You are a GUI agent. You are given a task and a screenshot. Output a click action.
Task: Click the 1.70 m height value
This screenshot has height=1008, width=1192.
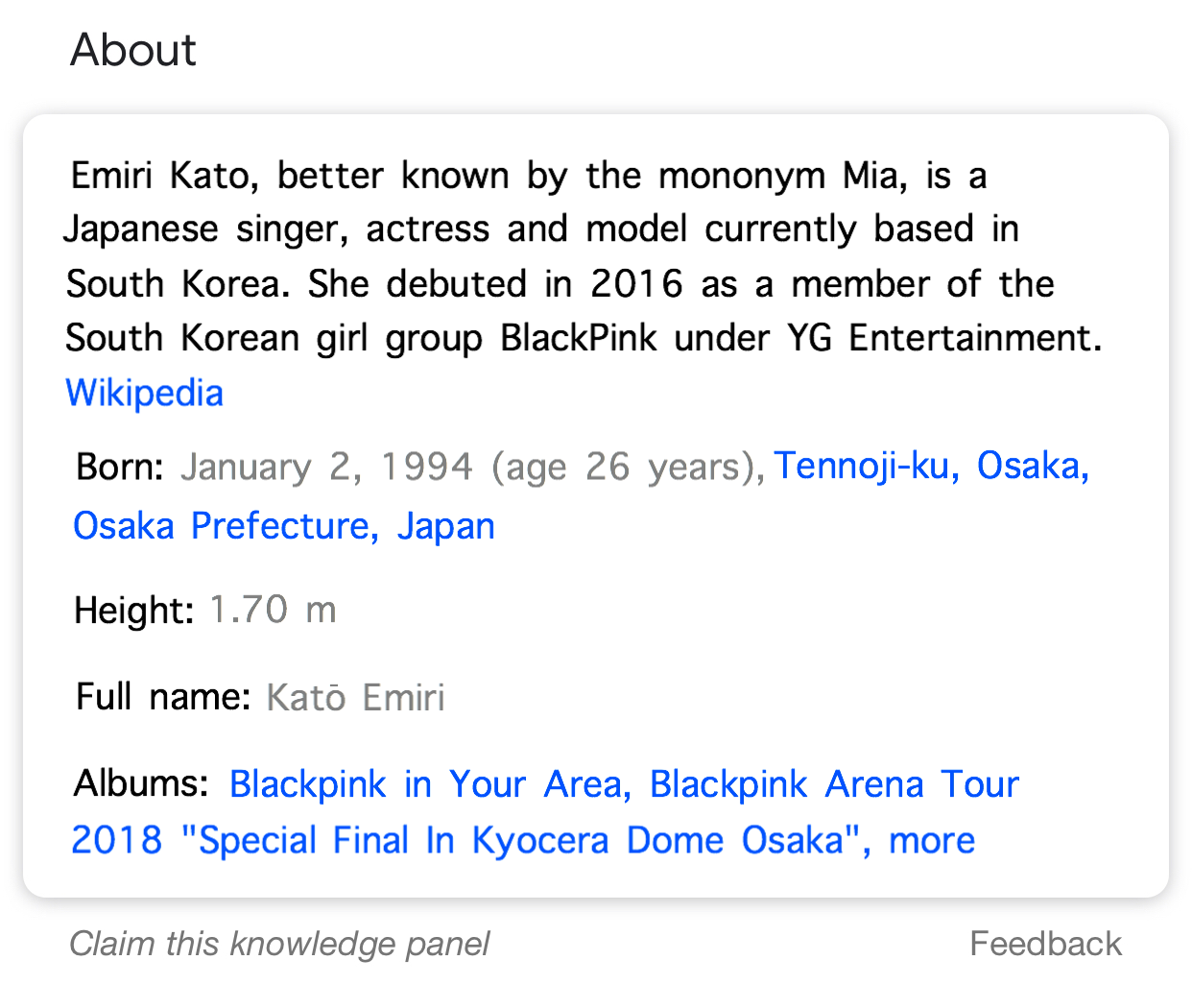click(x=273, y=610)
